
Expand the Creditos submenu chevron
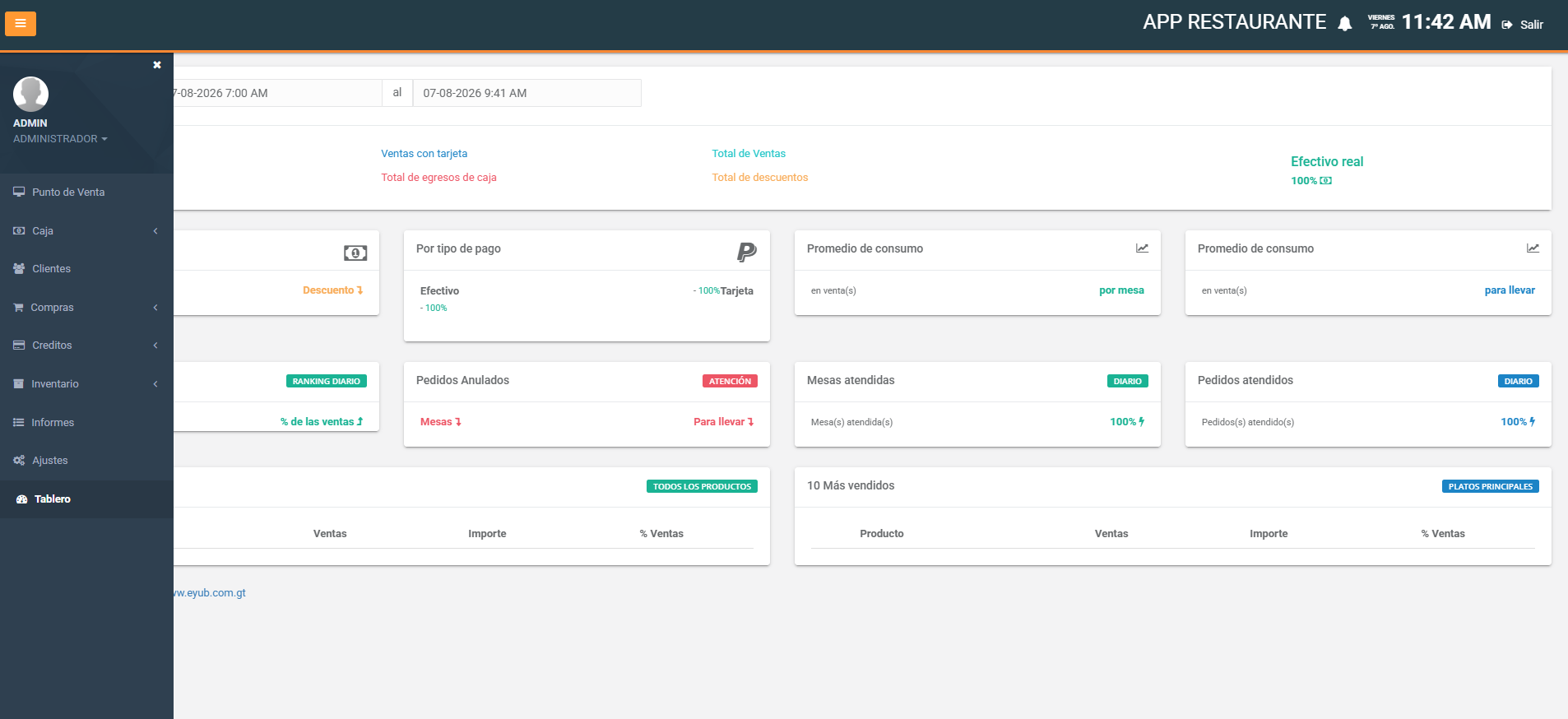point(155,346)
